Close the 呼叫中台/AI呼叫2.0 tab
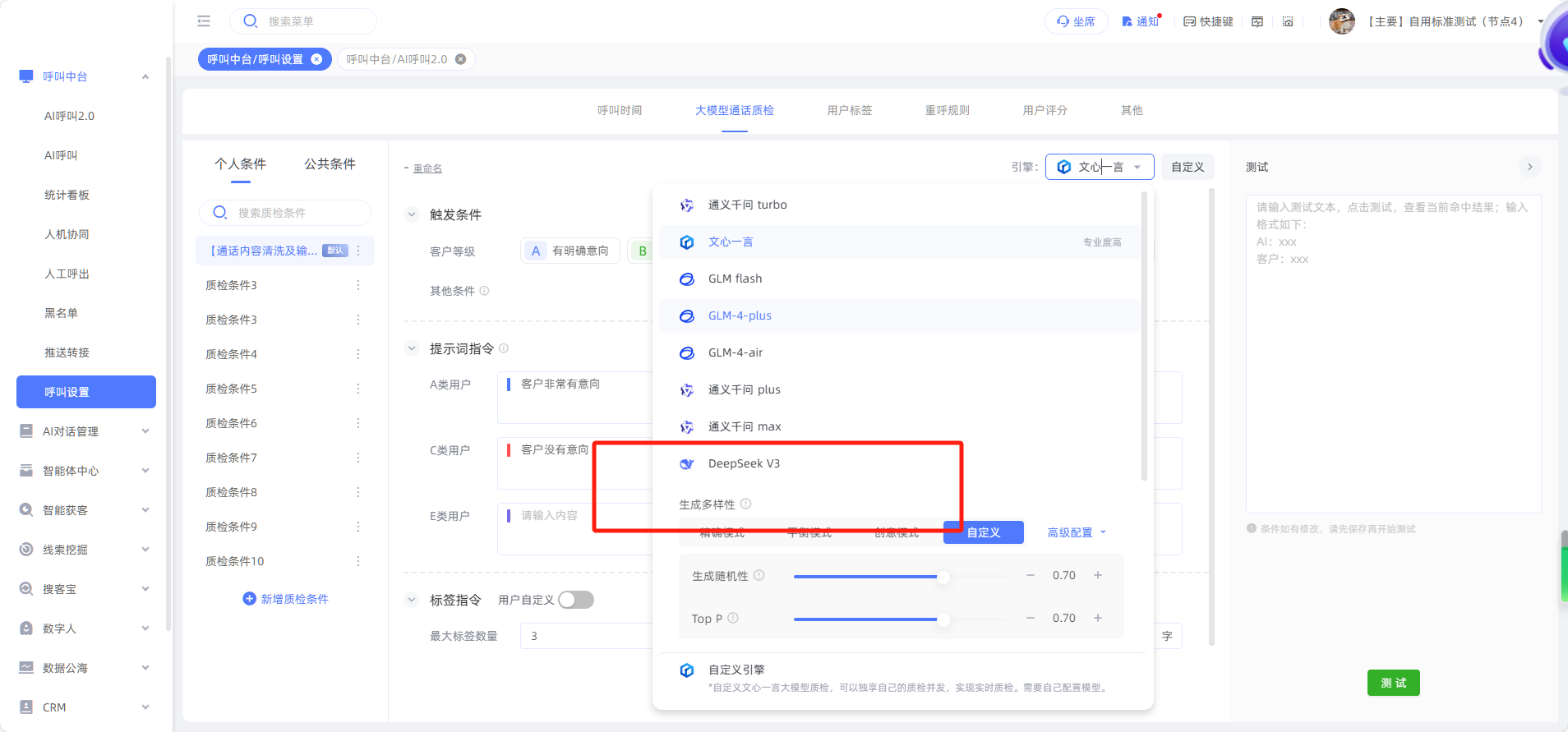The image size is (1568, 732). click(x=460, y=59)
